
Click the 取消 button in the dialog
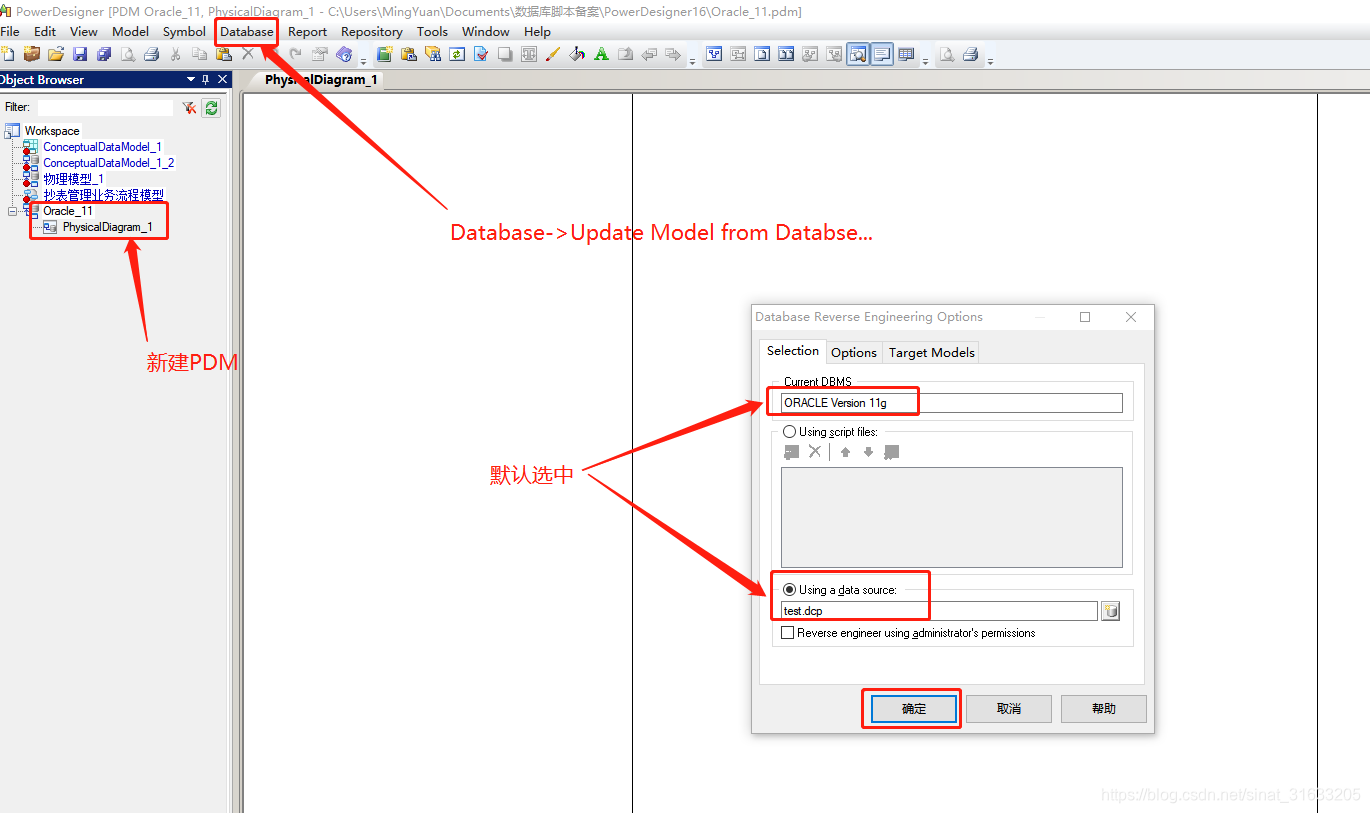pyautogui.click(x=1009, y=709)
